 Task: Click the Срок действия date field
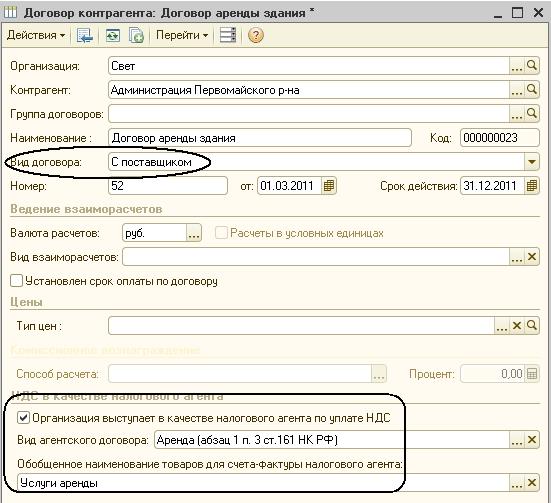492,186
